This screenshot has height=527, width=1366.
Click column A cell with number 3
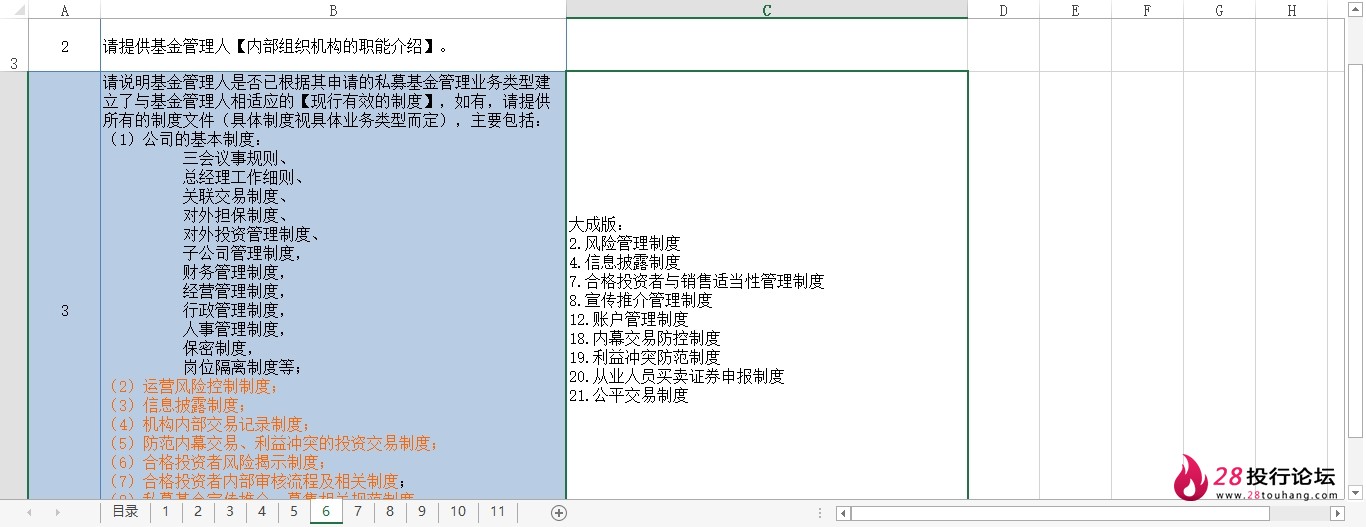pyautogui.click(x=65, y=285)
